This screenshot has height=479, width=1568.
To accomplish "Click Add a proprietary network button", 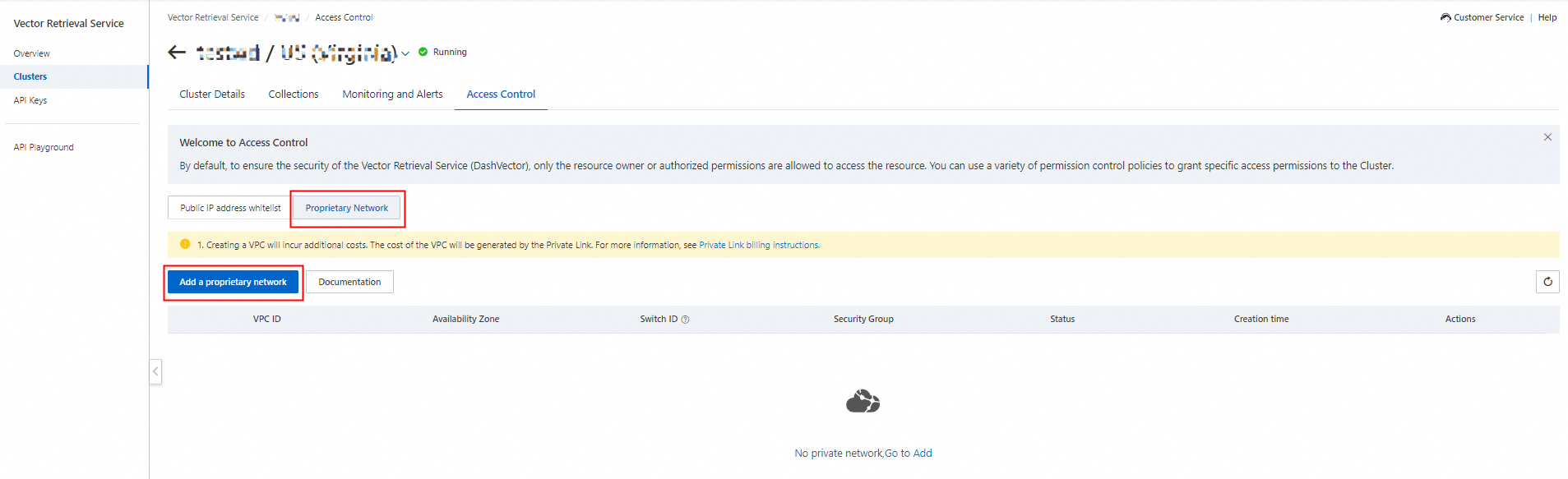I will click(x=234, y=282).
